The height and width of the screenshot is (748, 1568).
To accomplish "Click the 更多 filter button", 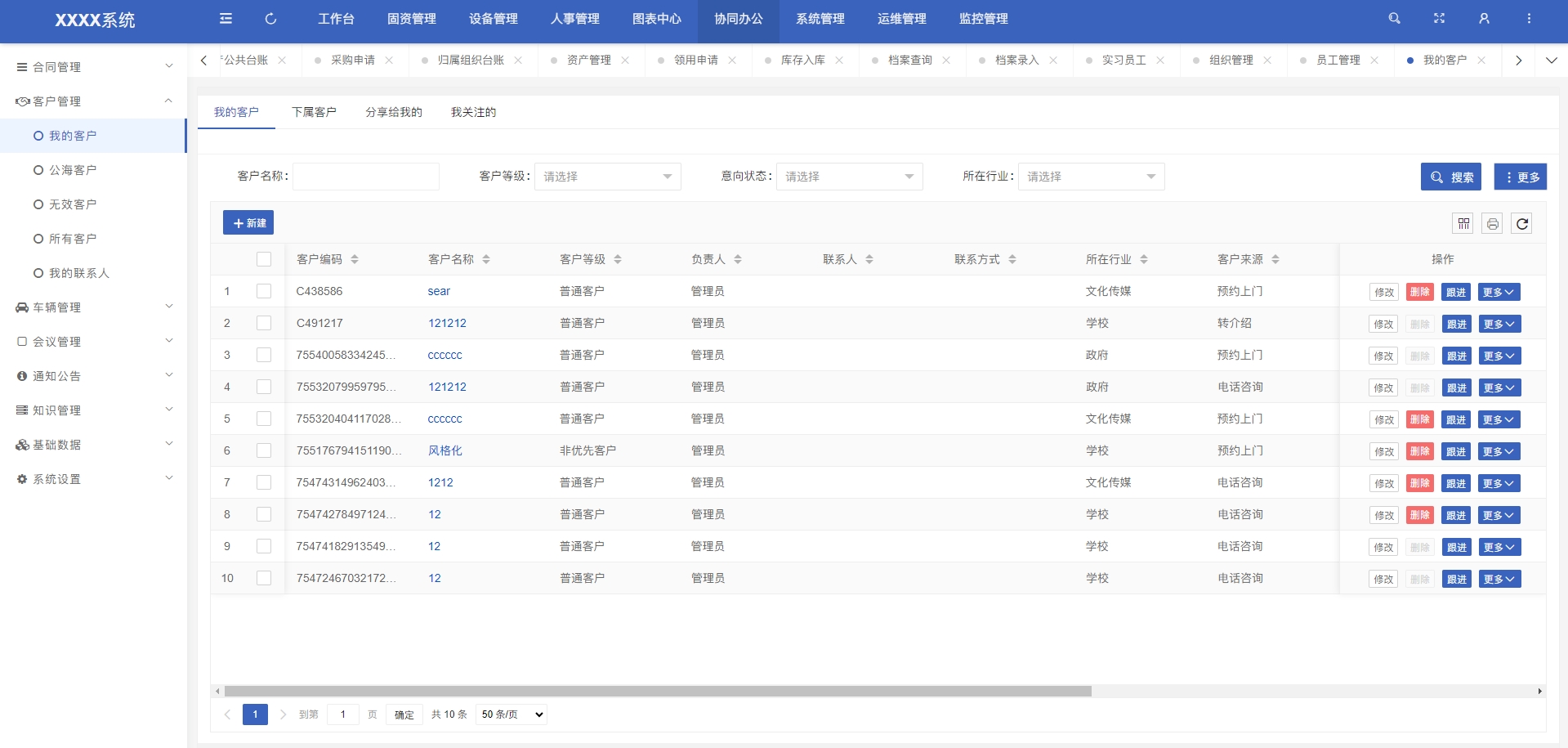I will 1521,177.
